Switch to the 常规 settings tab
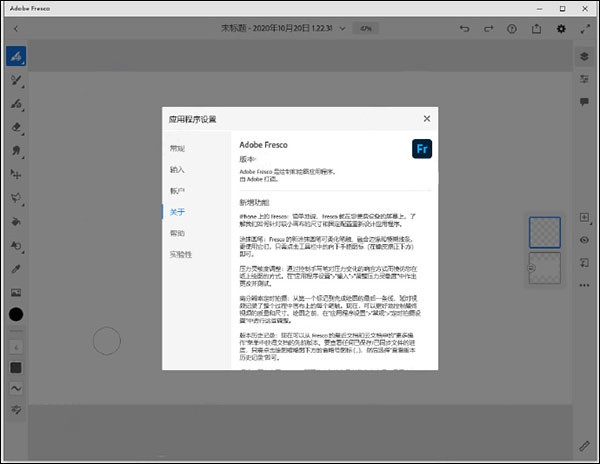This screenshot has width=600, height=464. pyautogui.click(x=177, y=149)
